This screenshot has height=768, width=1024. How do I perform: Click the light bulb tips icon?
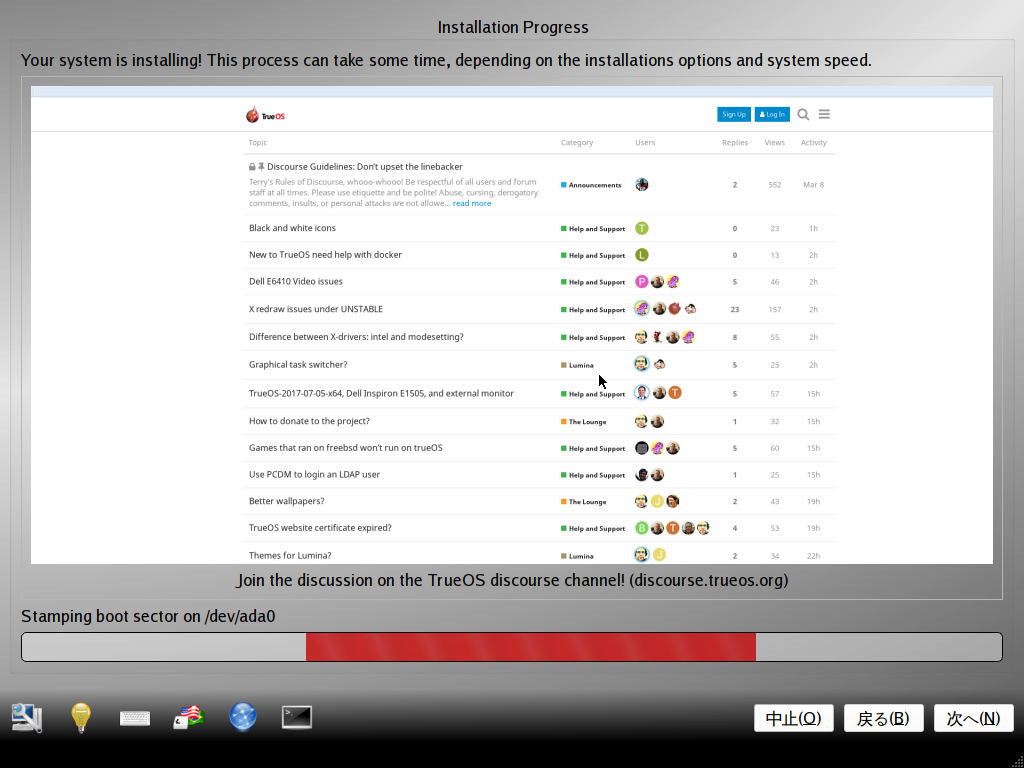81,718
